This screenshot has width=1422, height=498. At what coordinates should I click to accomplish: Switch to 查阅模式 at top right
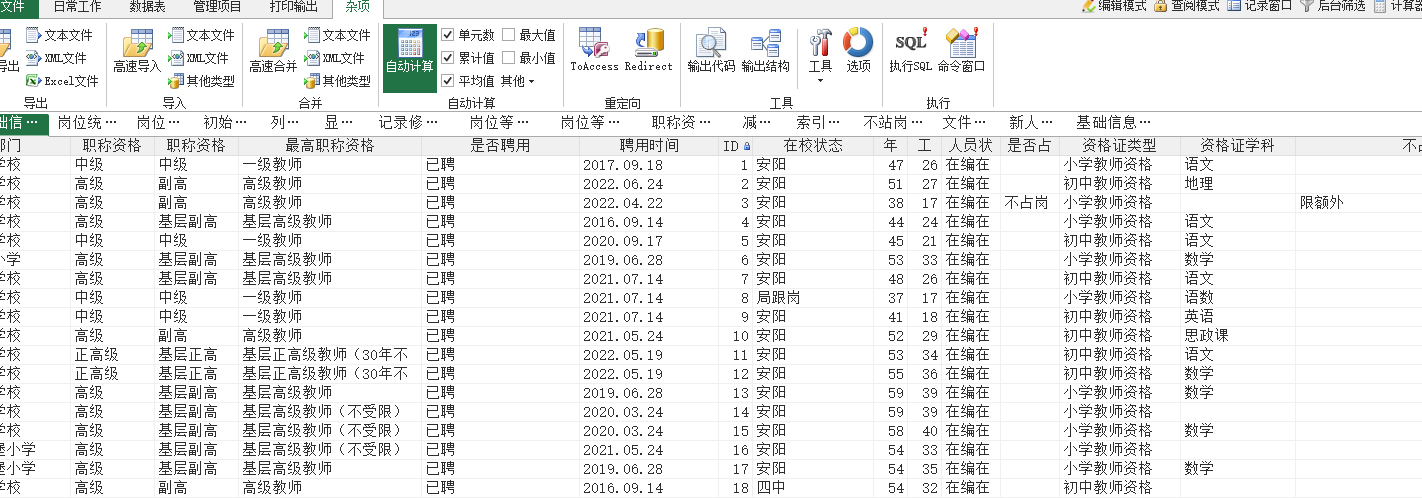(x=1187, y=6)
